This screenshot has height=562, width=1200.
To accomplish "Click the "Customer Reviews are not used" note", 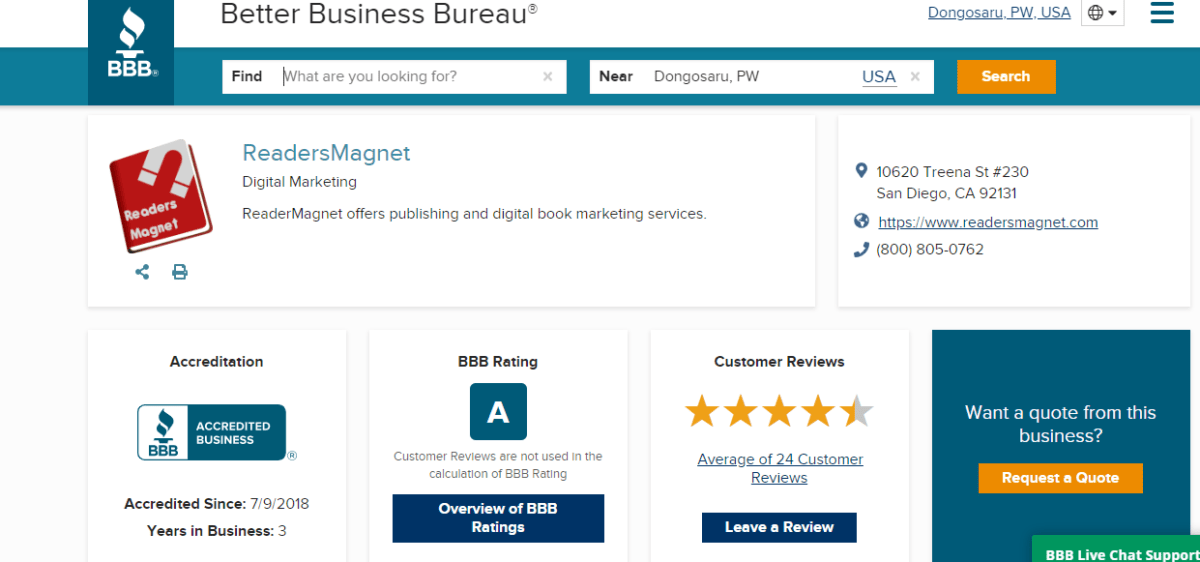I will tap(498, 465).
